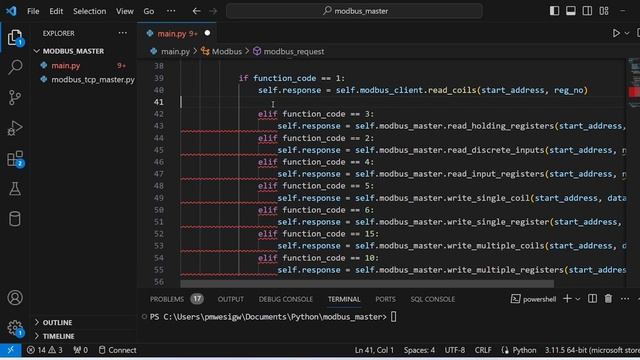
Task: Switch to the PORTS panel tab
Action: (385, 299)
